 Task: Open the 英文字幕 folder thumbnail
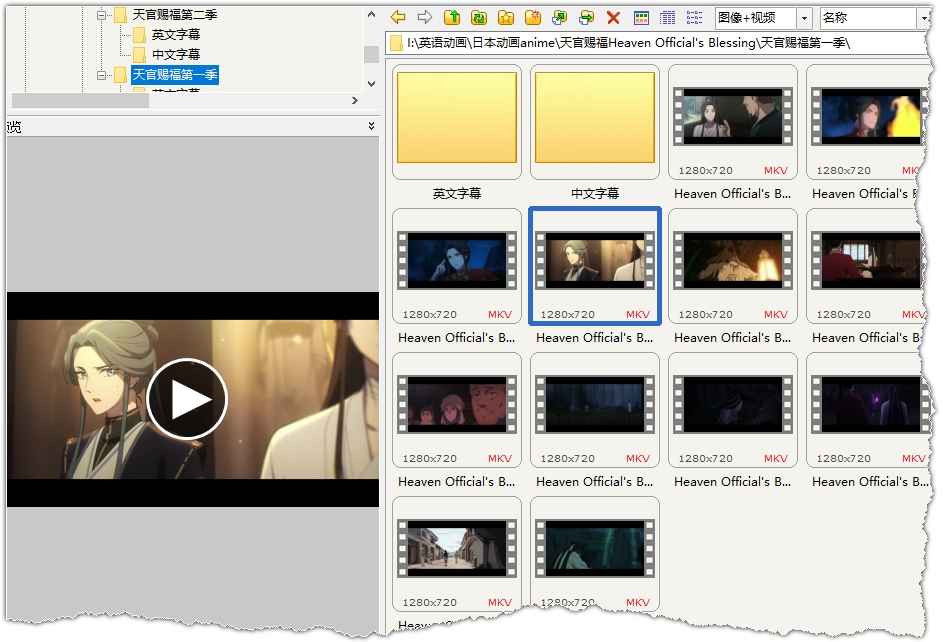[x=457, y=122]
